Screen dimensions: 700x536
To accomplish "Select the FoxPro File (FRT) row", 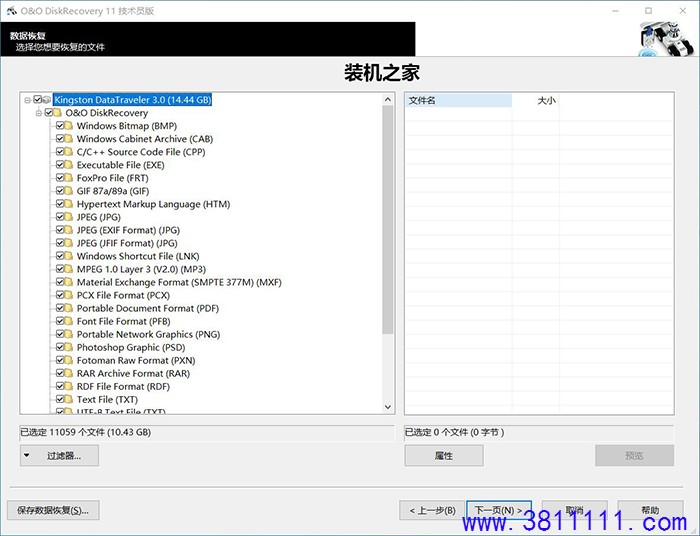I will tap(112, 178).
